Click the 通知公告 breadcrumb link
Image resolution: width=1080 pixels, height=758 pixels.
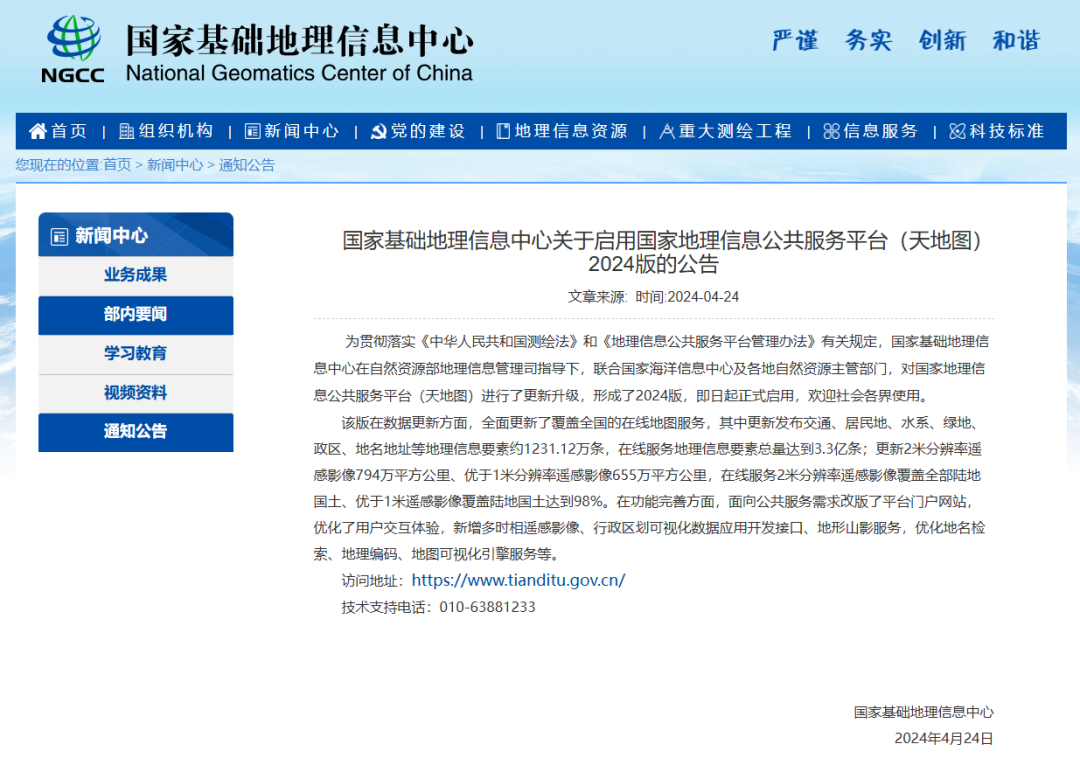pyautogui.click(x=247, y=165)
